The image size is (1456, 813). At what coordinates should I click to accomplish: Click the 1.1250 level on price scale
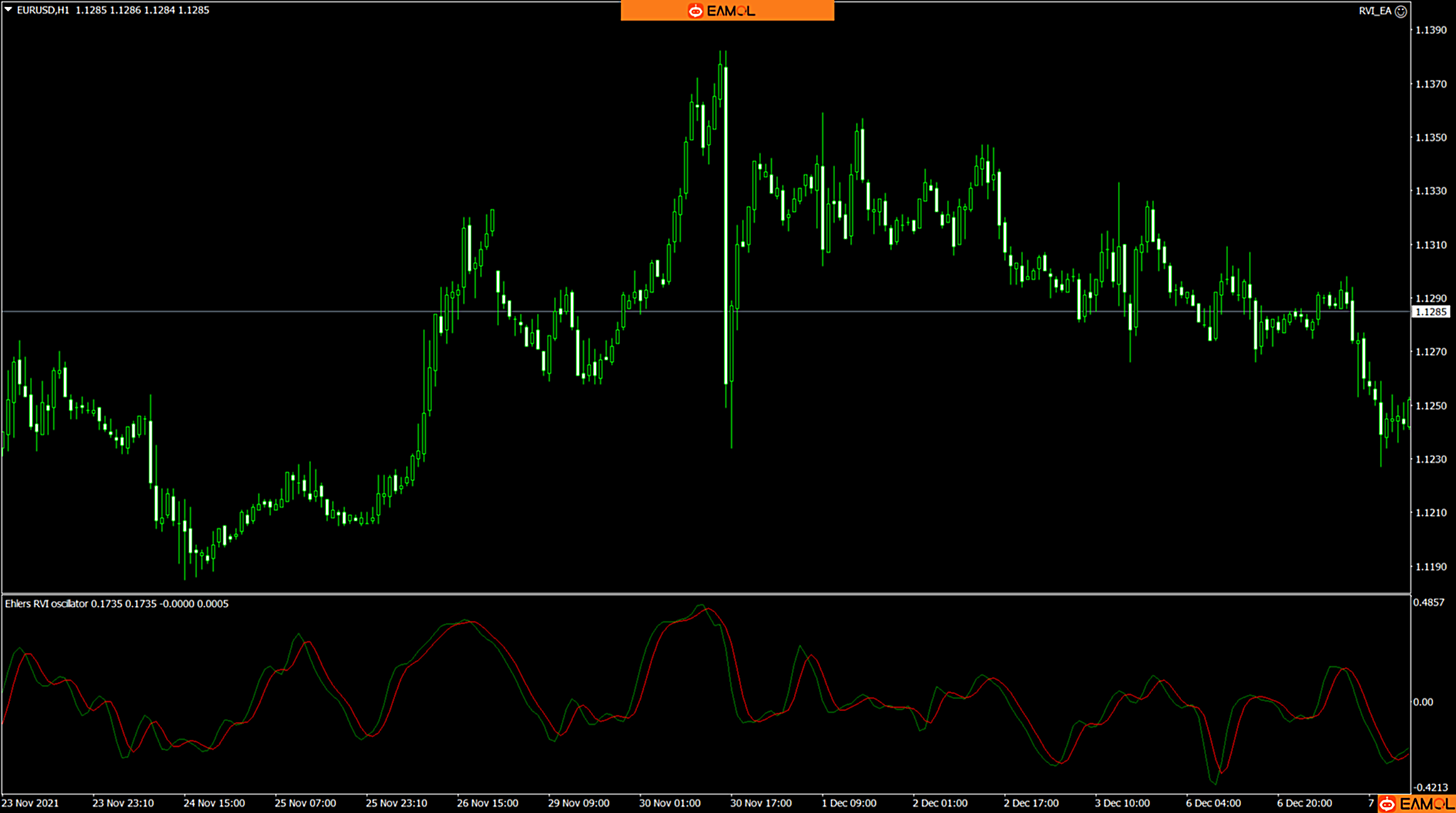pyautogui.click(x=1430, y=406)
